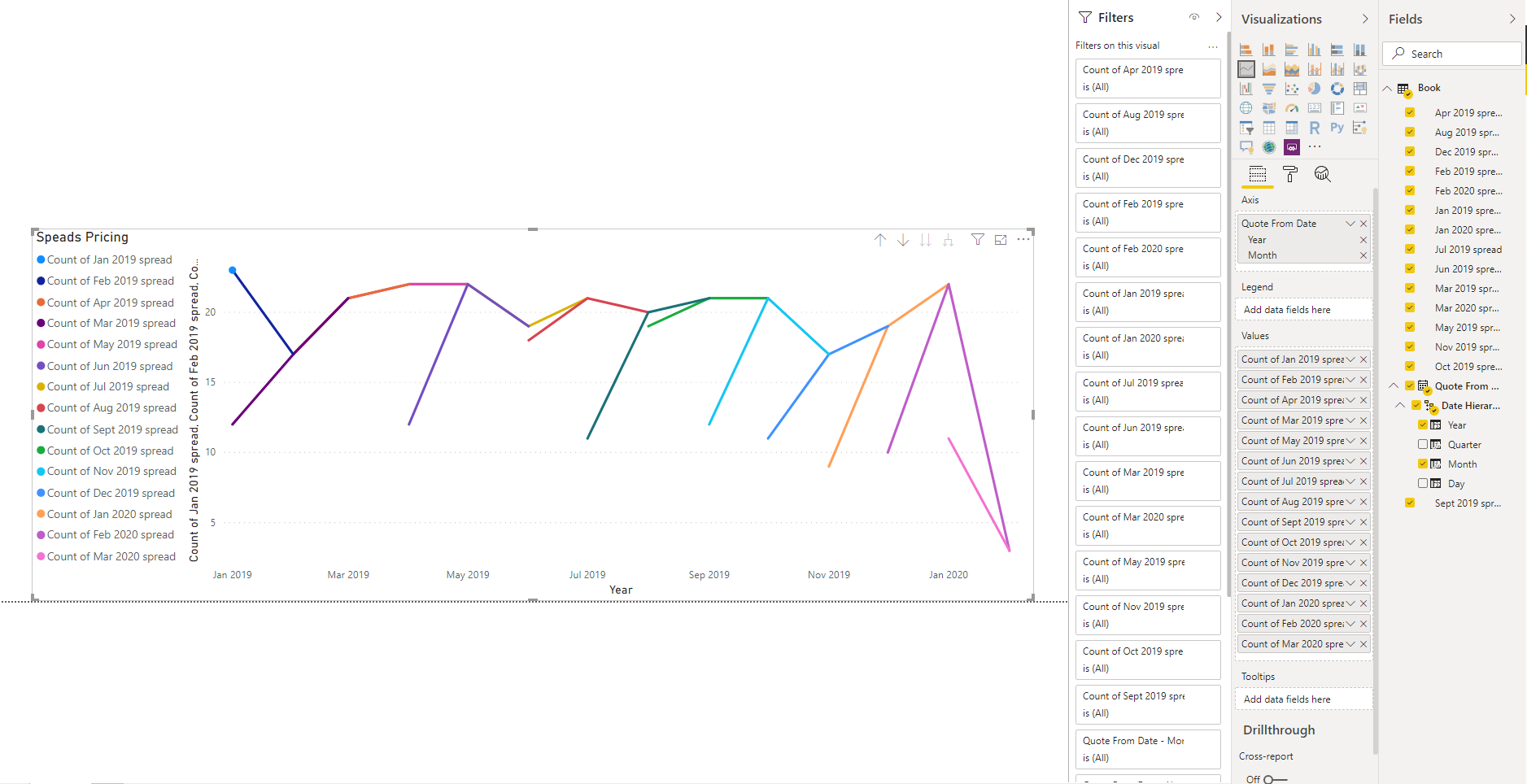Screen dimensions: 1527x784
Task: Open Count of Jun 2019 spread filter card
Action: click(1148, 436)
